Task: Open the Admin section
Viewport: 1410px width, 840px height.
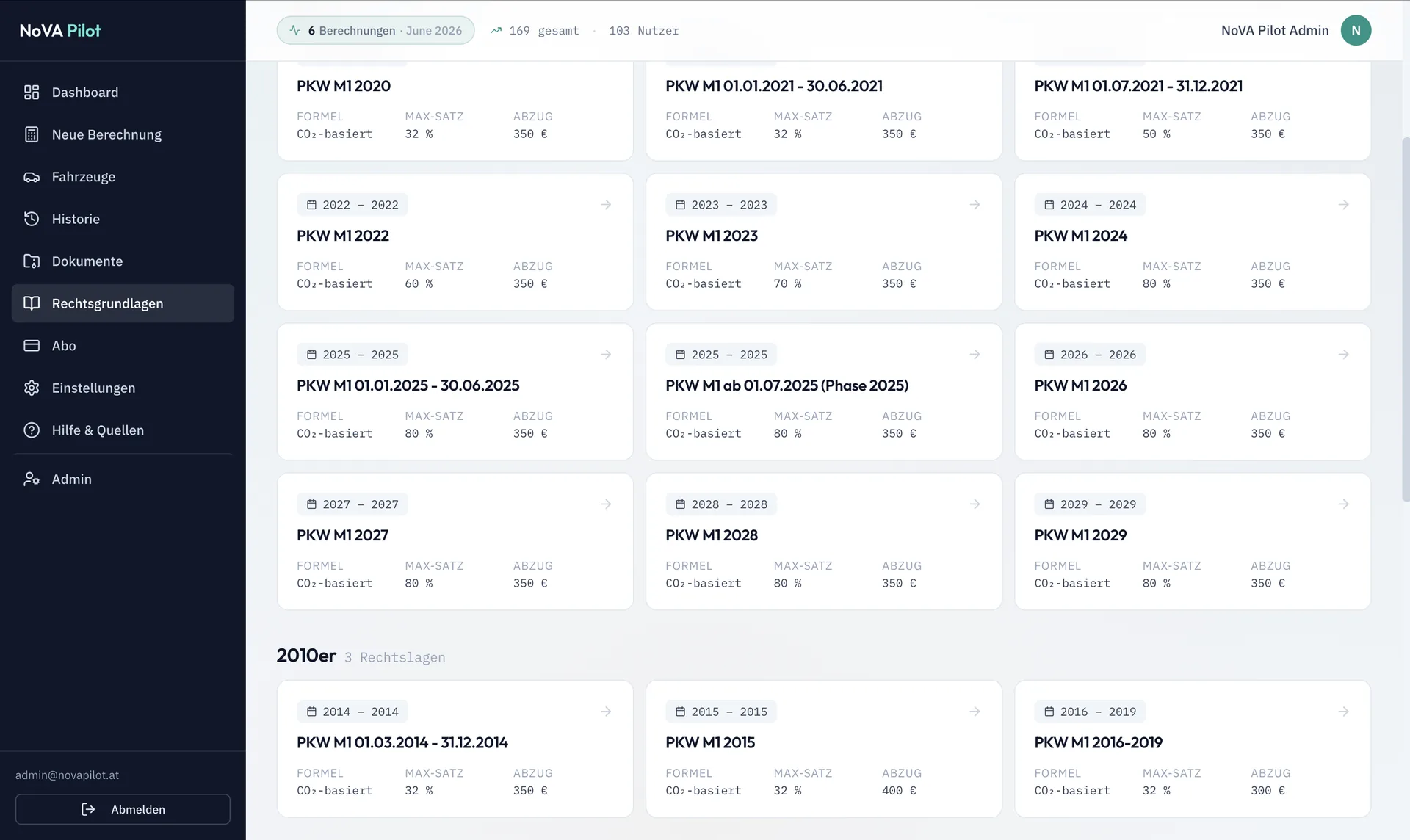Action: pyautogui.click(x=123, y=479)
